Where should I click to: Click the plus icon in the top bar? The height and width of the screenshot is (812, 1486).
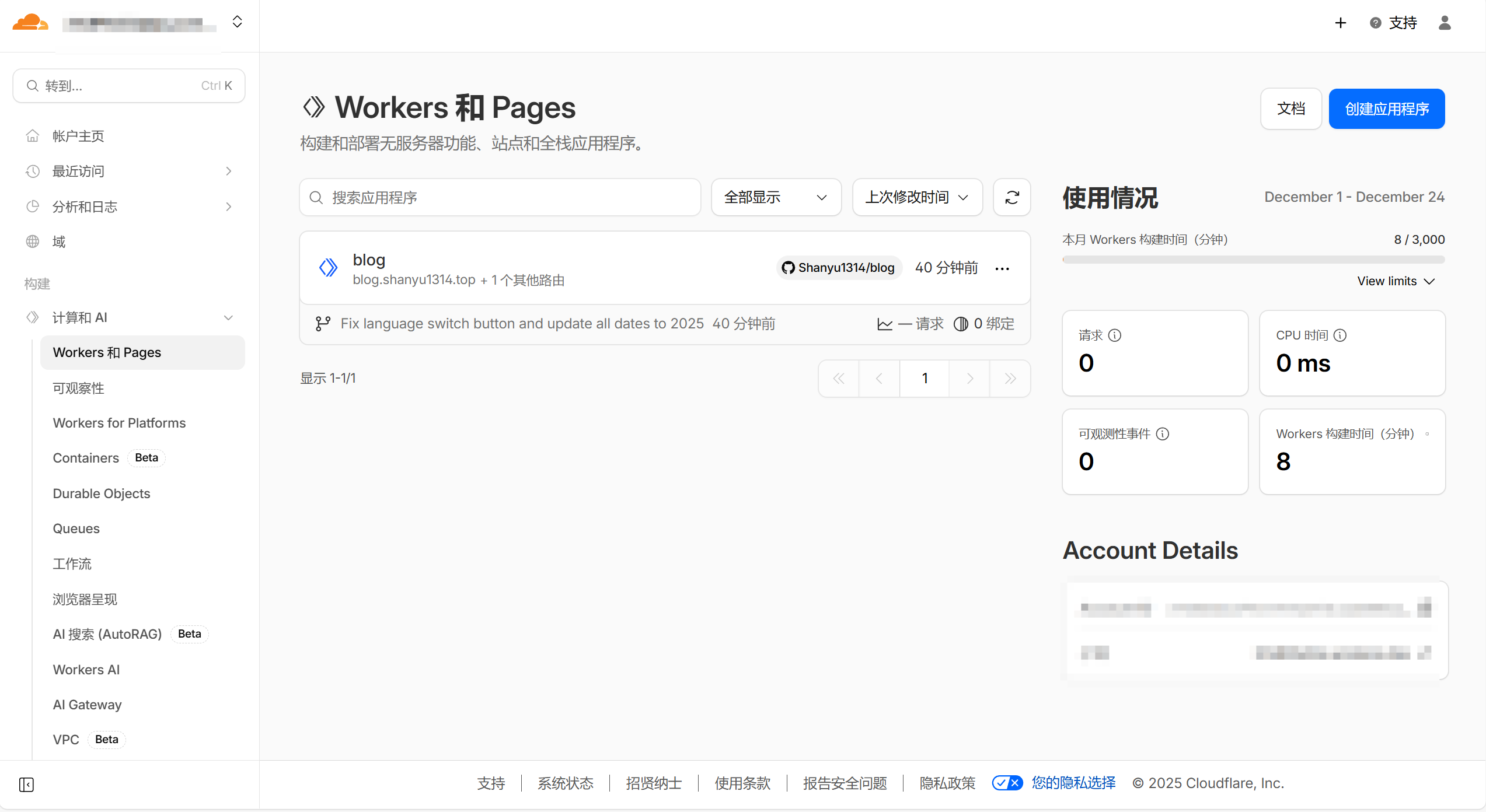point(1341,23)
